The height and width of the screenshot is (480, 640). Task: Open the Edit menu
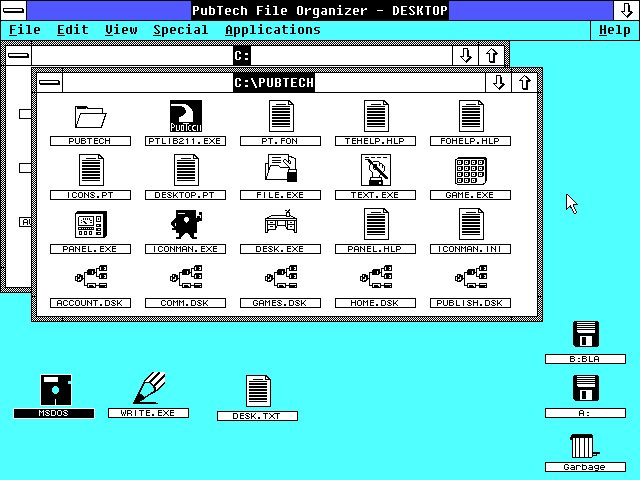[x=73, y=30]
